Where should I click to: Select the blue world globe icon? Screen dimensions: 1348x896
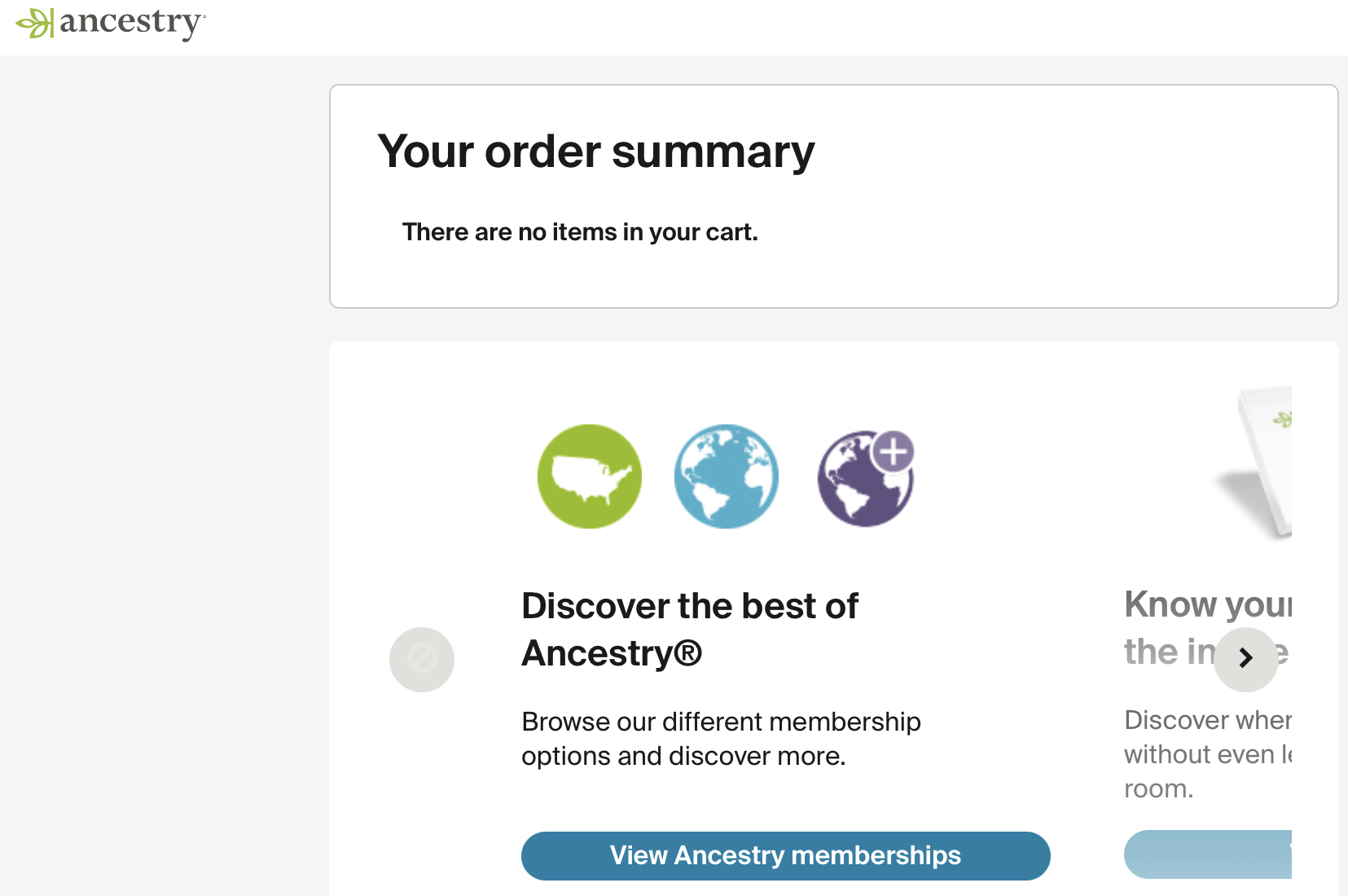pos(727,477)
